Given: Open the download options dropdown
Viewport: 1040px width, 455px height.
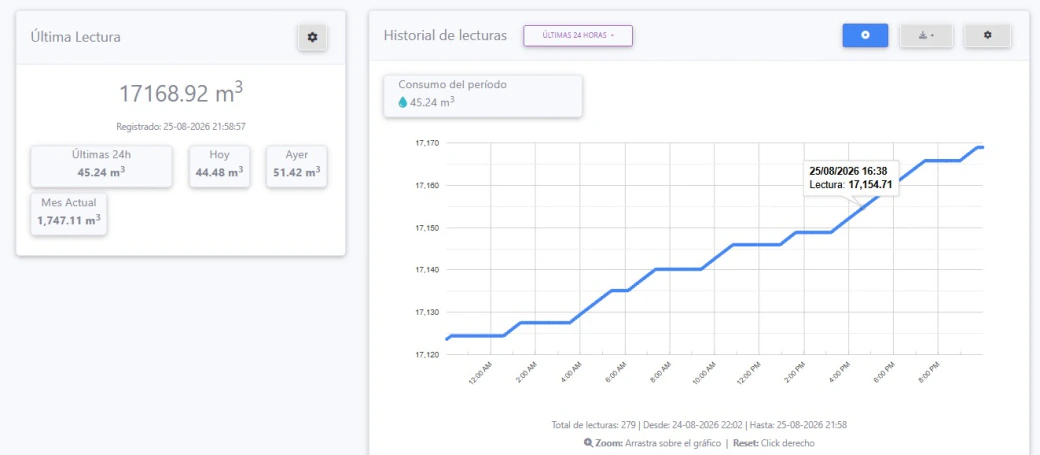Looking at the screenshot, I should 926,36.
